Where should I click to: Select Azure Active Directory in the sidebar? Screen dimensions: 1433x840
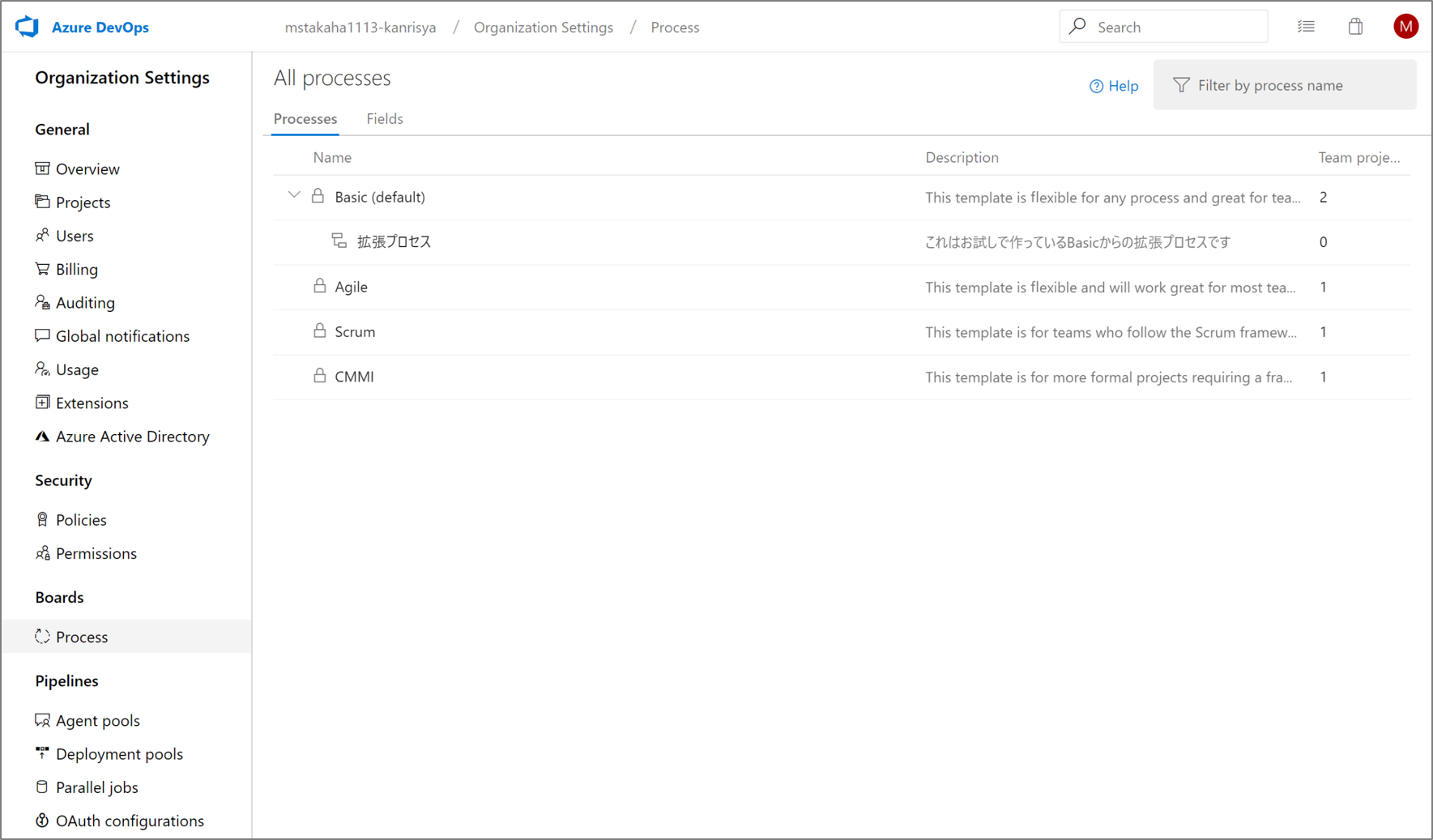click(x=132, y=436)
